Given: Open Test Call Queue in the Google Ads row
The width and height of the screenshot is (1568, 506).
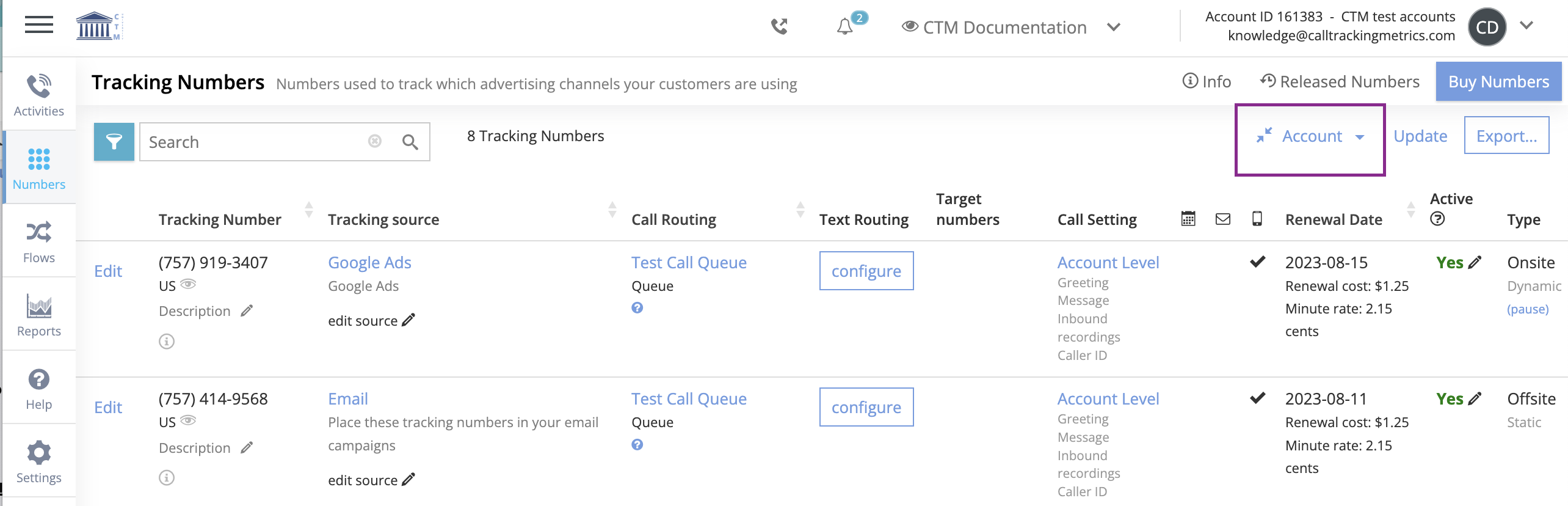Looking at the screenshot, I should 689,262.
